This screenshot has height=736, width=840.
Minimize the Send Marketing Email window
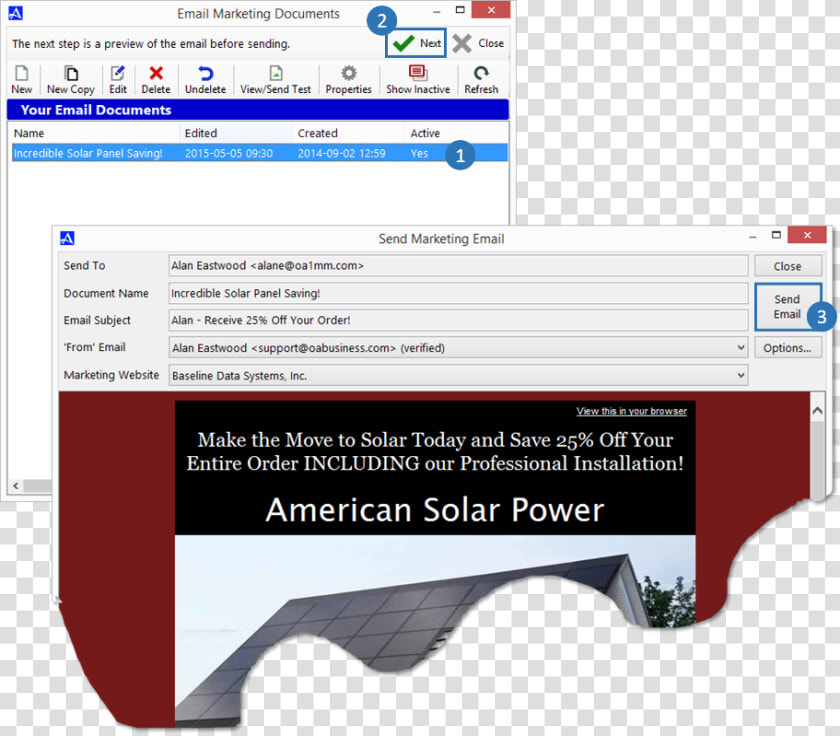click(x=753, y=236)
